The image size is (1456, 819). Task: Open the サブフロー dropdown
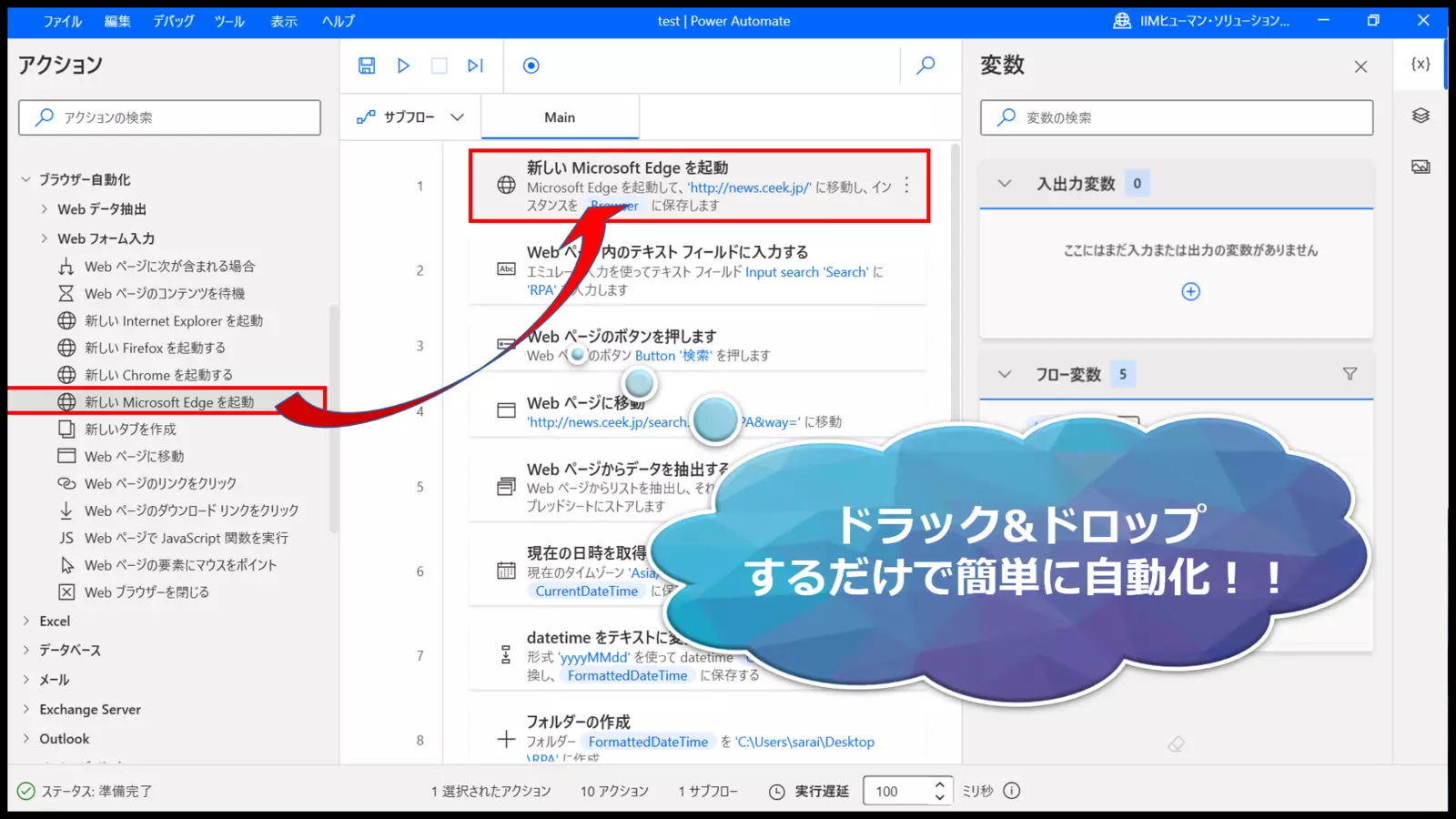[410, 117]
